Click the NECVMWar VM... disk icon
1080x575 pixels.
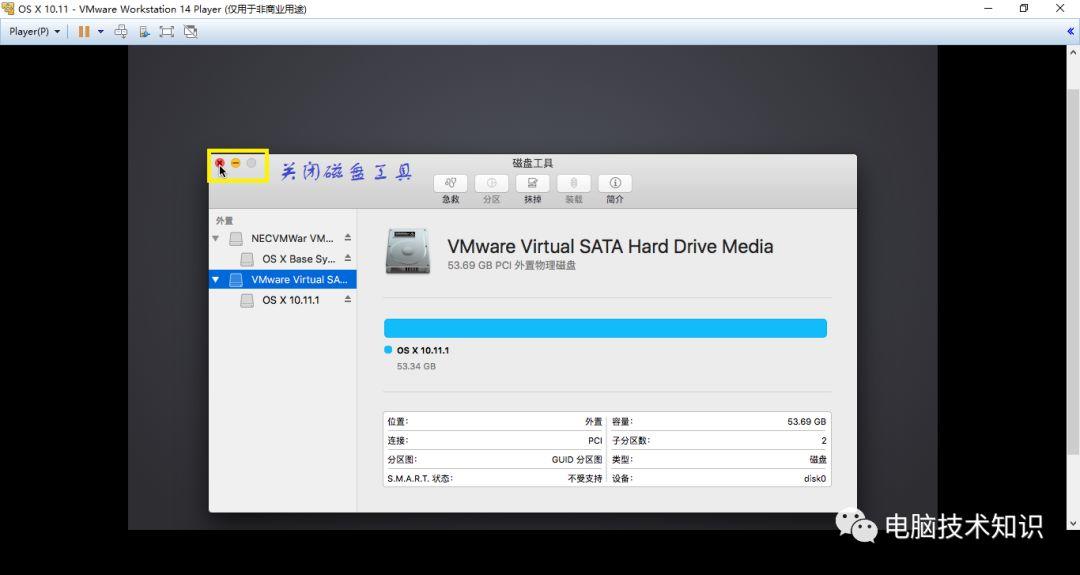(236, 239)
